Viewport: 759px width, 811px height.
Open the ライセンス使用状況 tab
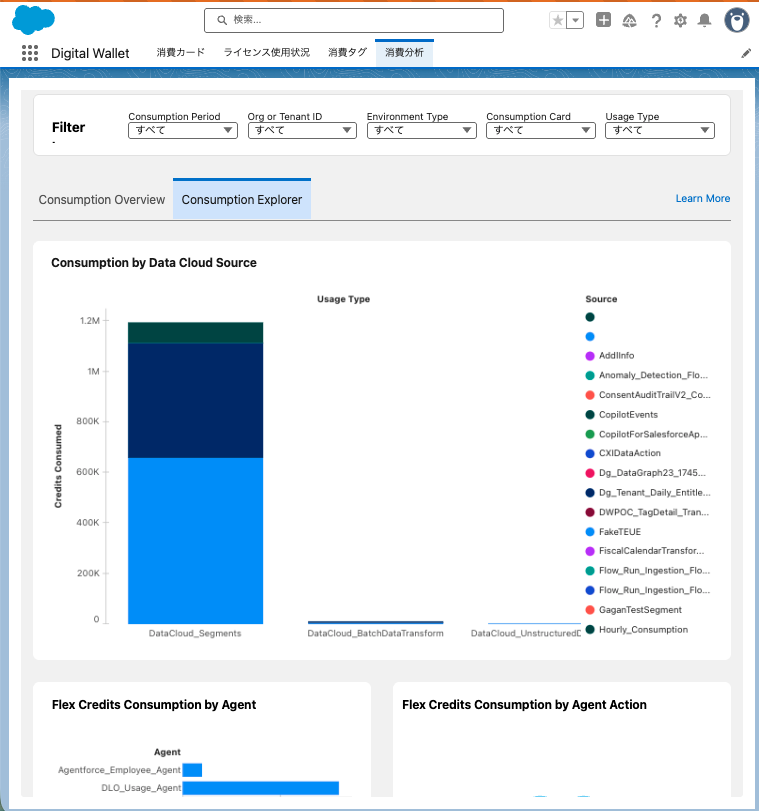266,52
